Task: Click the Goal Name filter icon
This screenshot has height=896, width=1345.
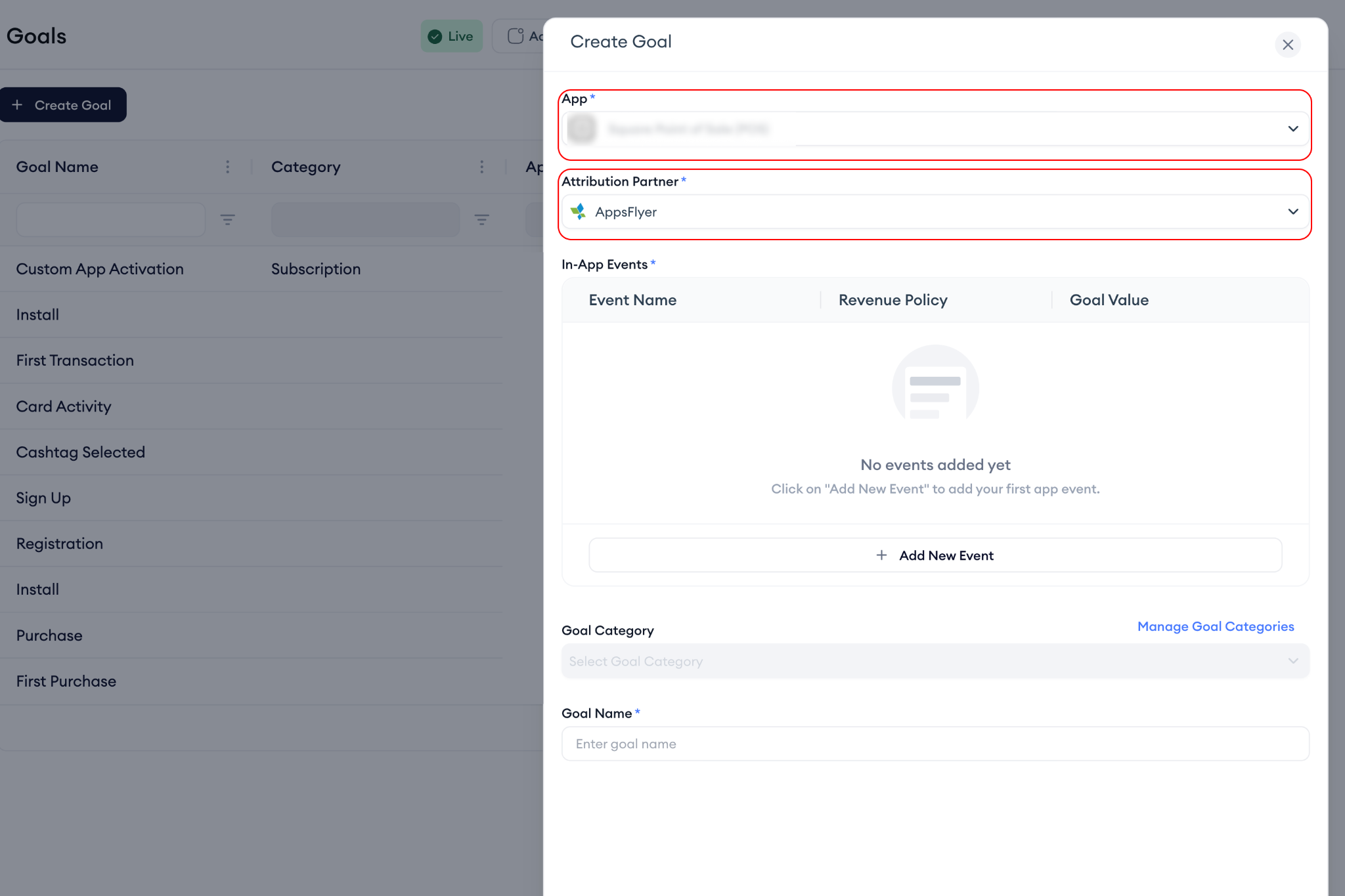Action: click(x=227, y=219)
